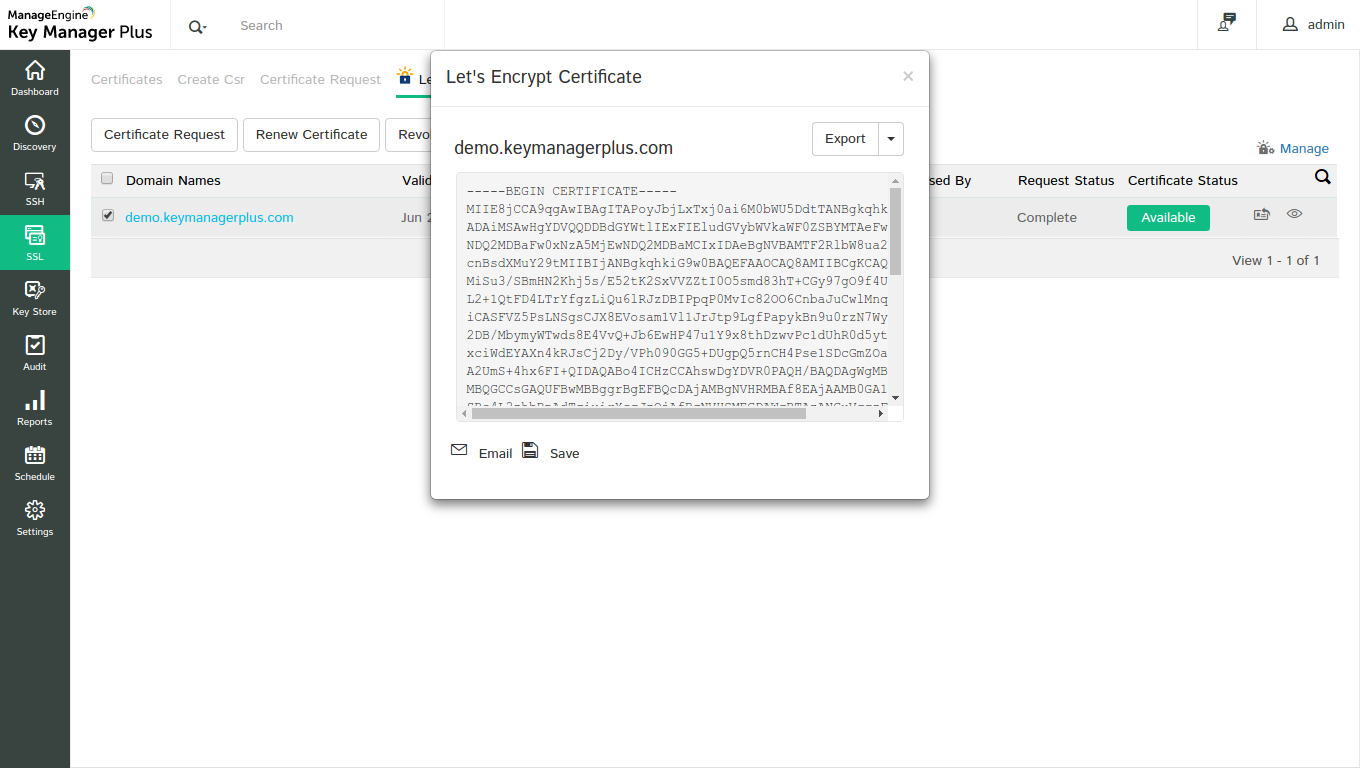The image size is (1360, 768).
Task: Go to the Discovery section
Action: 35,133
